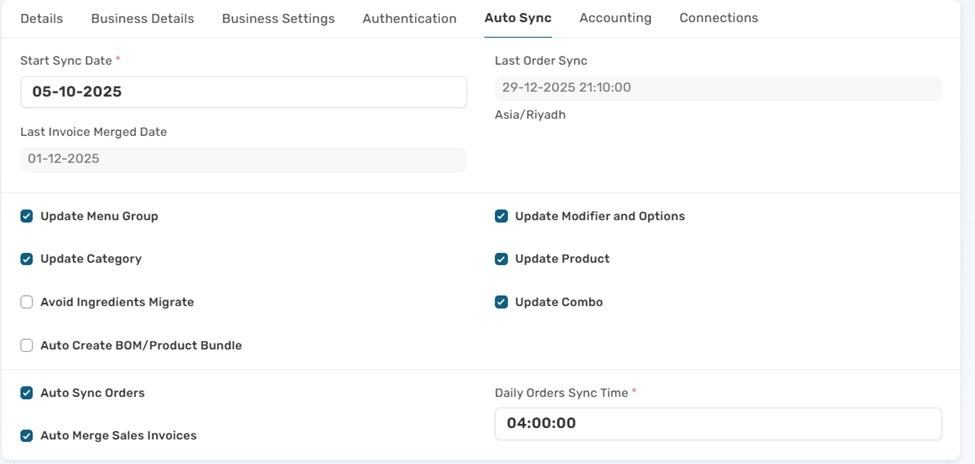Disable the Update Combo checkbox
This screenshot has height=464, width=975.
(x=501, y=302)
